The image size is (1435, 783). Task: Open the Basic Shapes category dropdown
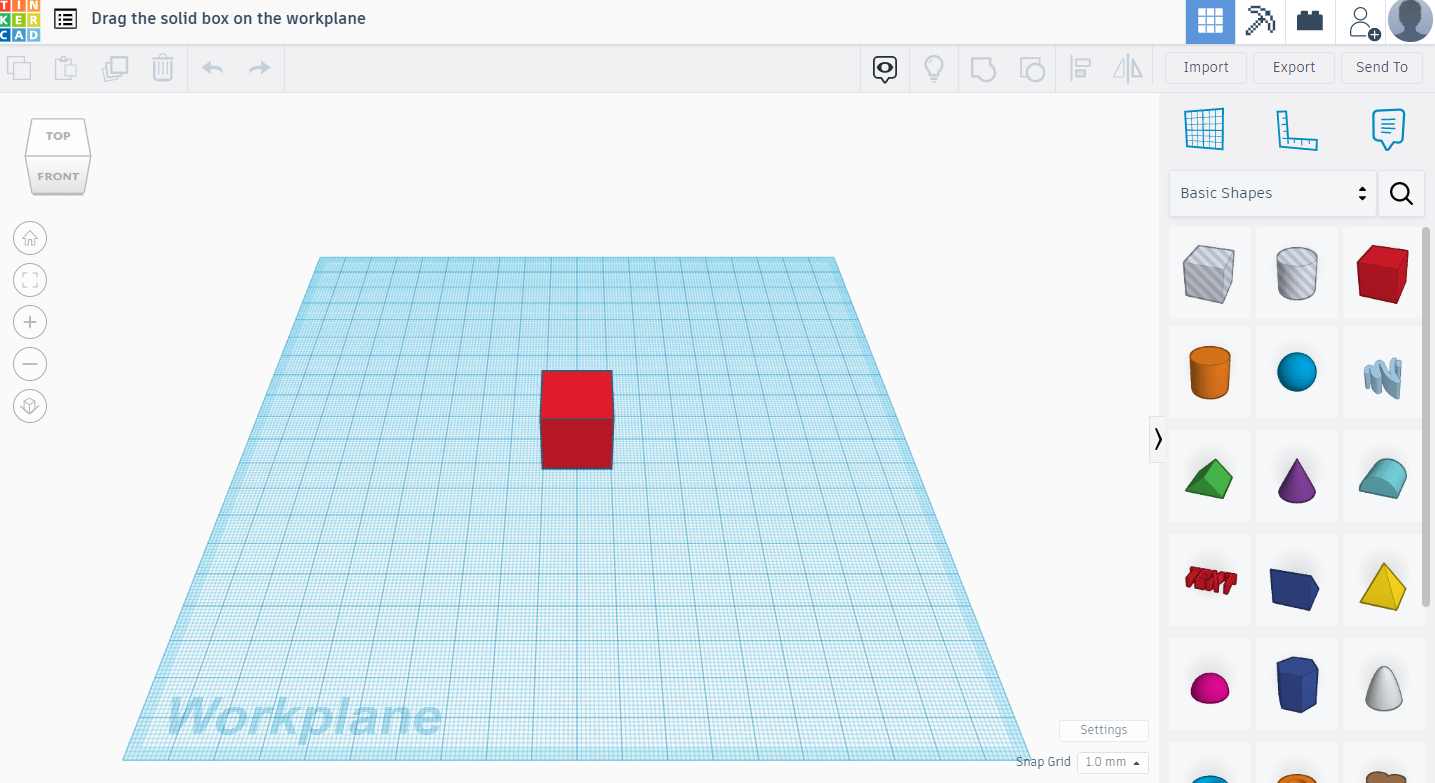click(1273, 193)
